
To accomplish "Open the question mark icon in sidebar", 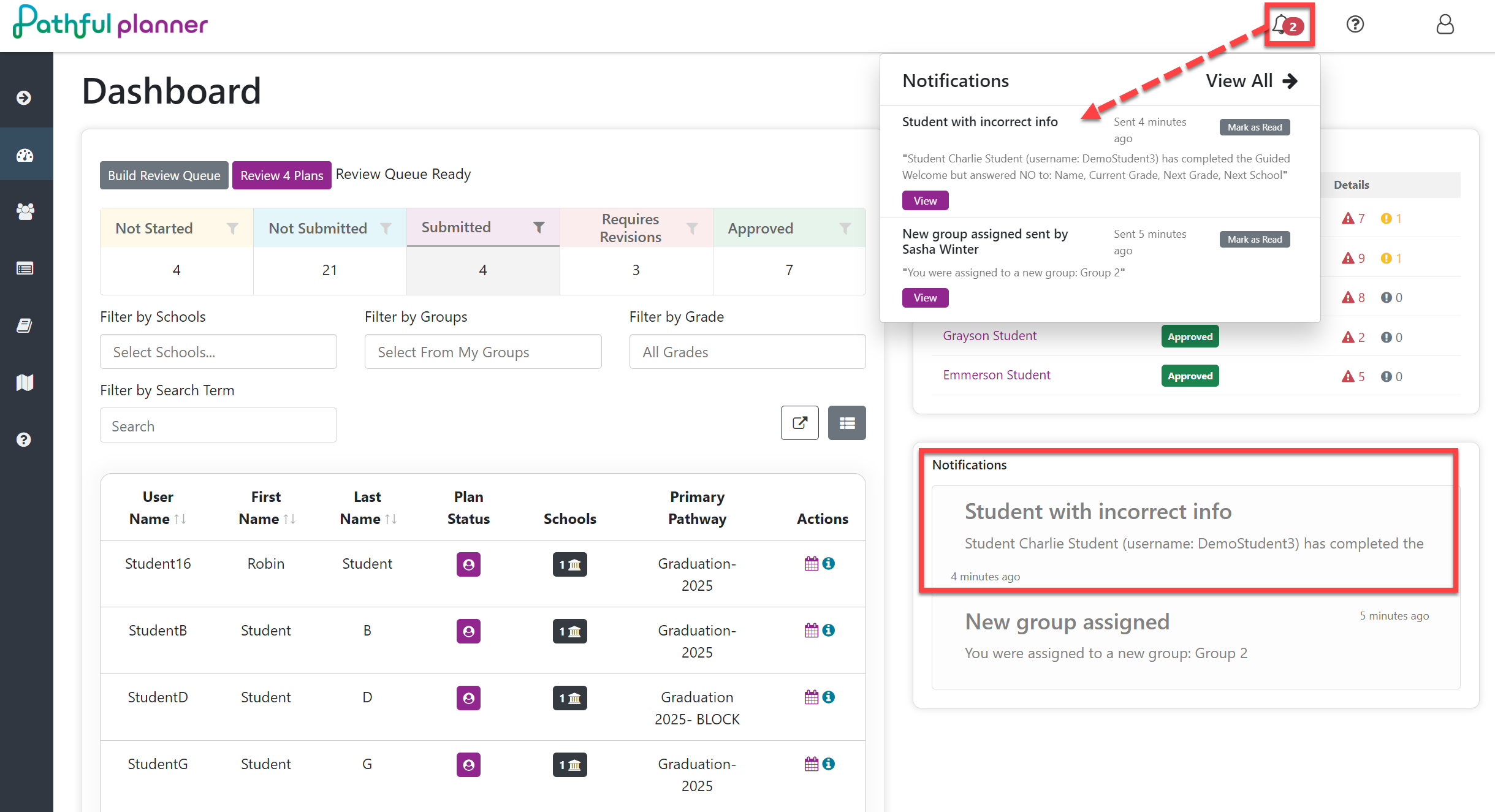I will pyautogui.click(x=24, y=439).
